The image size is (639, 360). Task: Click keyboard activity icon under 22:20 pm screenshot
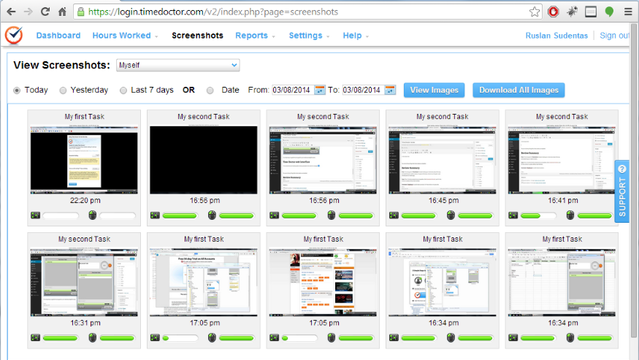(x=35, y=215)
